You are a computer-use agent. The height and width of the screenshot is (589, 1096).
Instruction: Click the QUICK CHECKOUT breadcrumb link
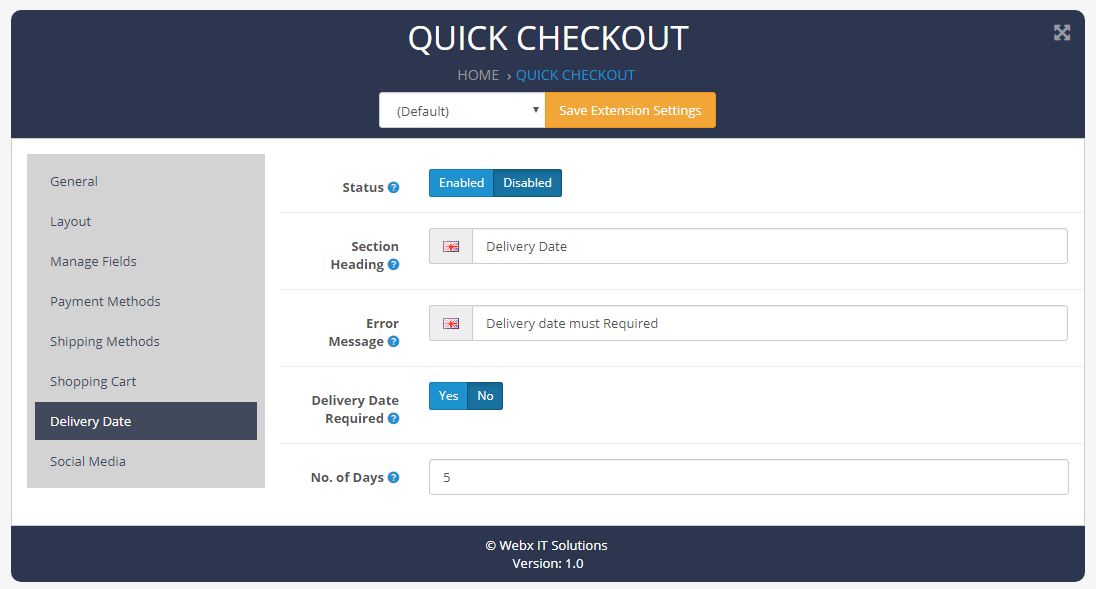(x=575, y=75)
